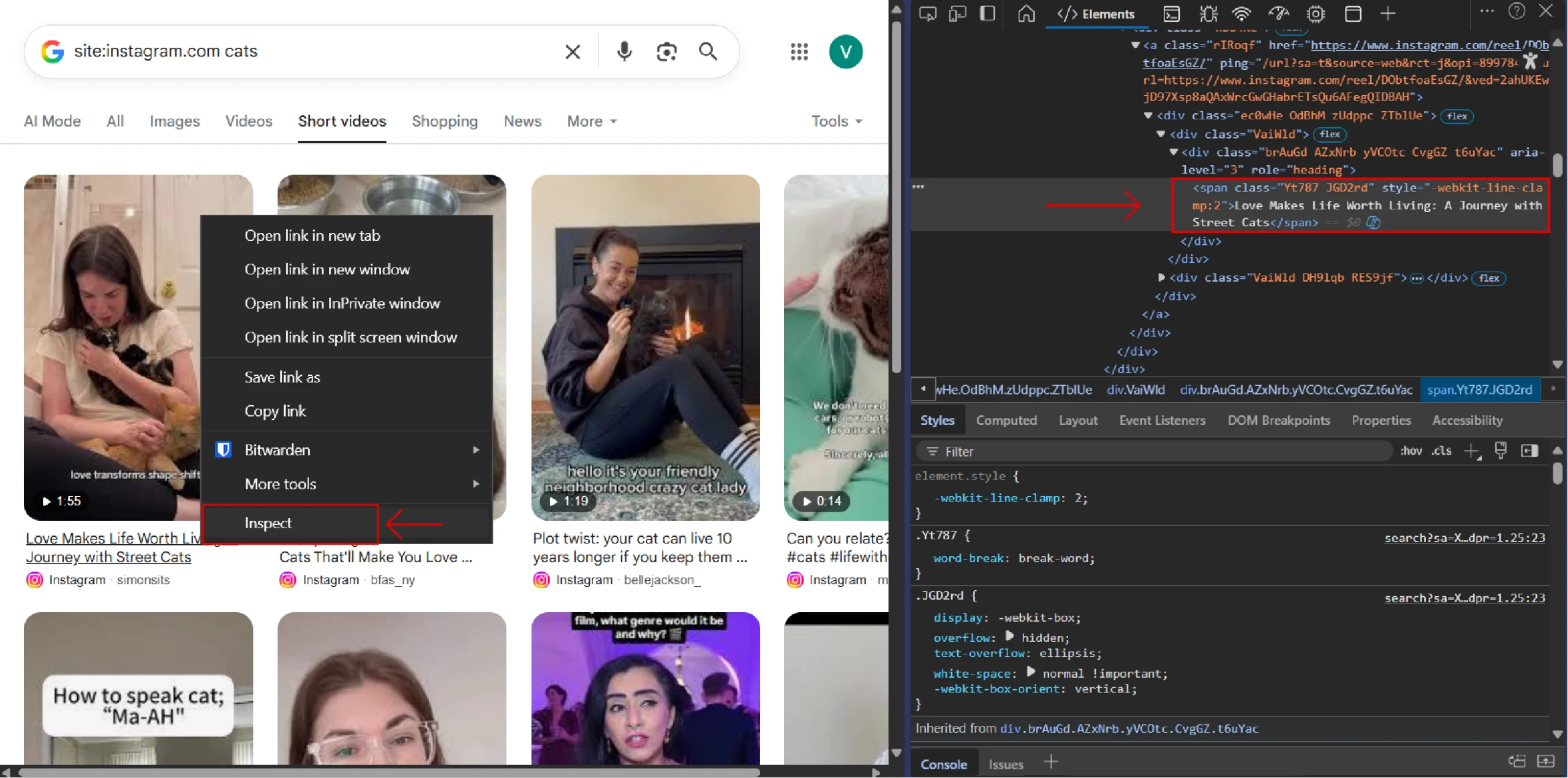The image size is (1568, 778).
Task: Open network conditions via the Wi-Fi icon
Action: pyautogui.click(x=1241, y=13)
